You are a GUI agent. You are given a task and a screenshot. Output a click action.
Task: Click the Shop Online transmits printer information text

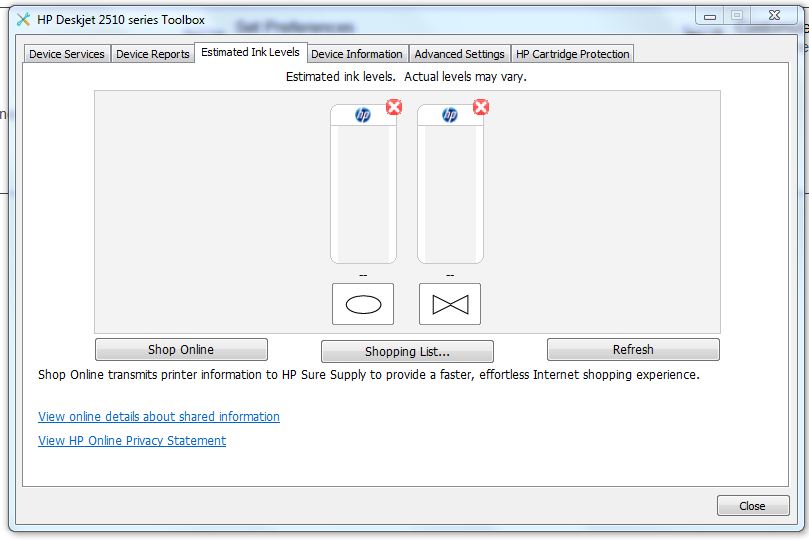(369, 374)
